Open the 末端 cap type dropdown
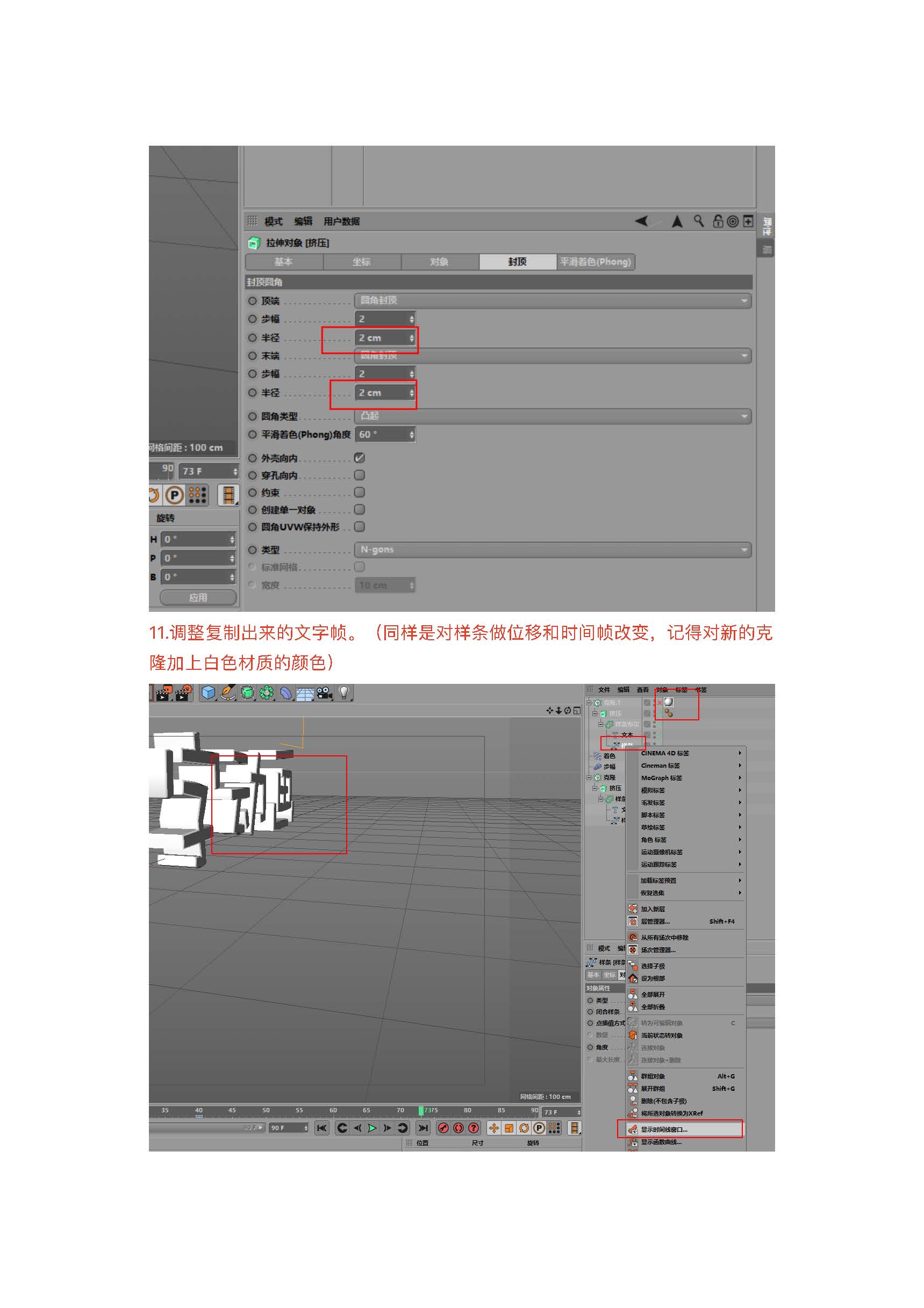The height and width of the screenshot is (1308, 924). pyautogui.click(x=553, y=355)
